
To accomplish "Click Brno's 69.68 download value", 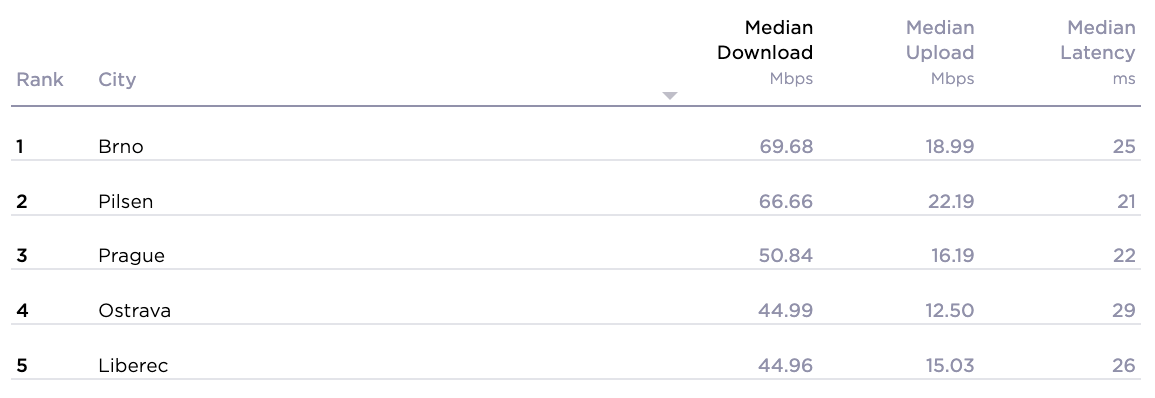I will point(786,147).
